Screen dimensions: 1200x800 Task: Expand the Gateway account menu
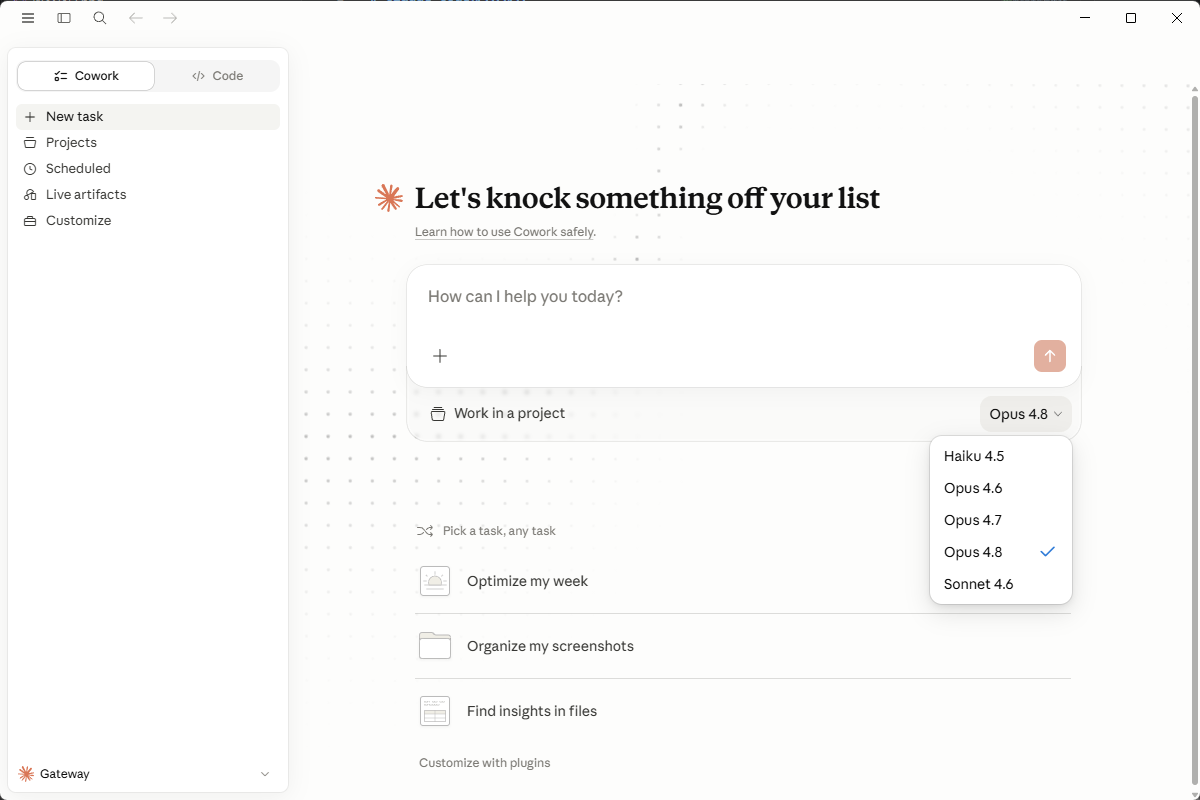coord(146,774)
